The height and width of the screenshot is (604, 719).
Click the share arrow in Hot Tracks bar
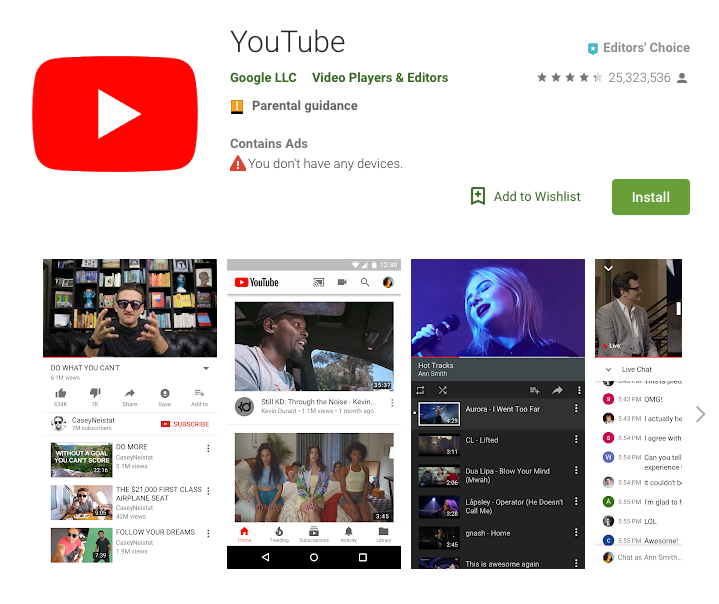point(557,390)
